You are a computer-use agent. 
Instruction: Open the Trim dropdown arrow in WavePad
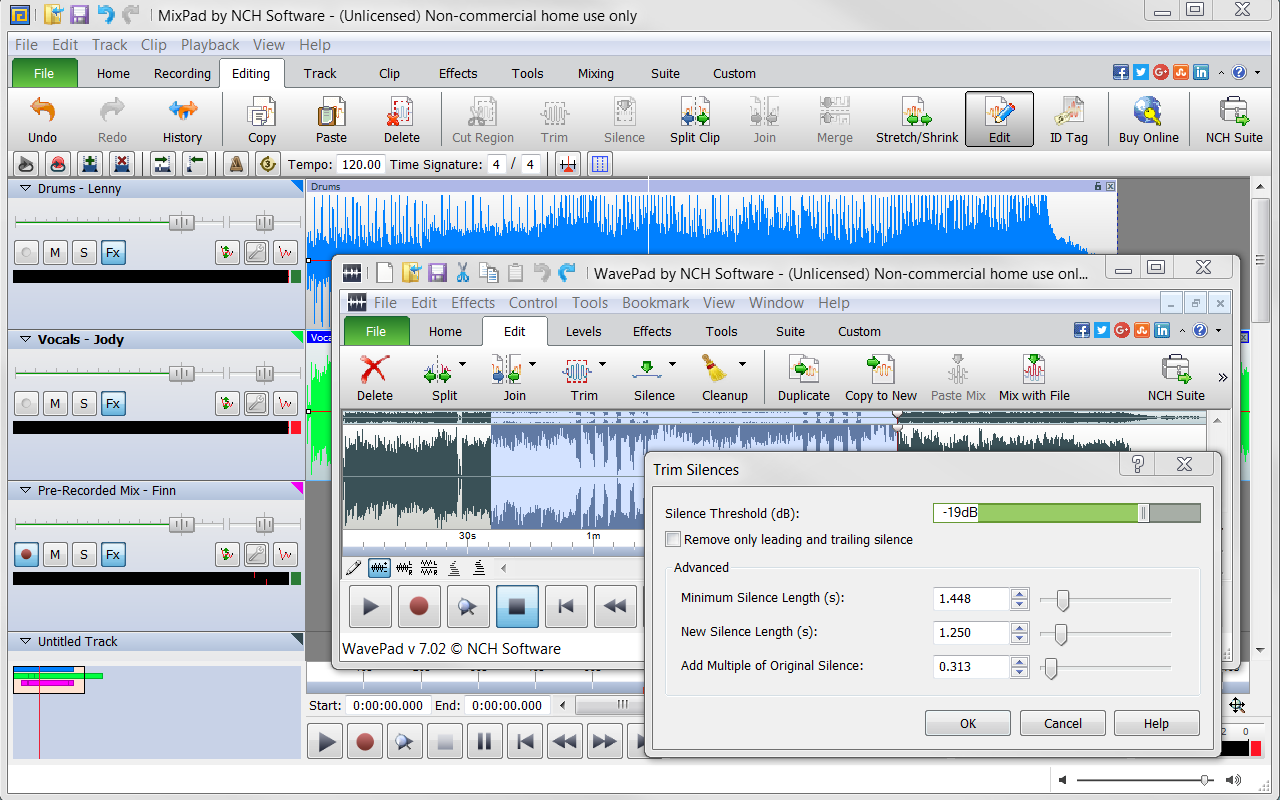point(602,364)
